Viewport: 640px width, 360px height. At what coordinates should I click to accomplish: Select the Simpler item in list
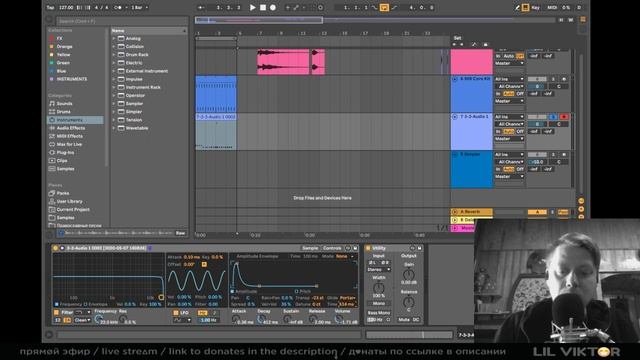[x=134, y=112]
